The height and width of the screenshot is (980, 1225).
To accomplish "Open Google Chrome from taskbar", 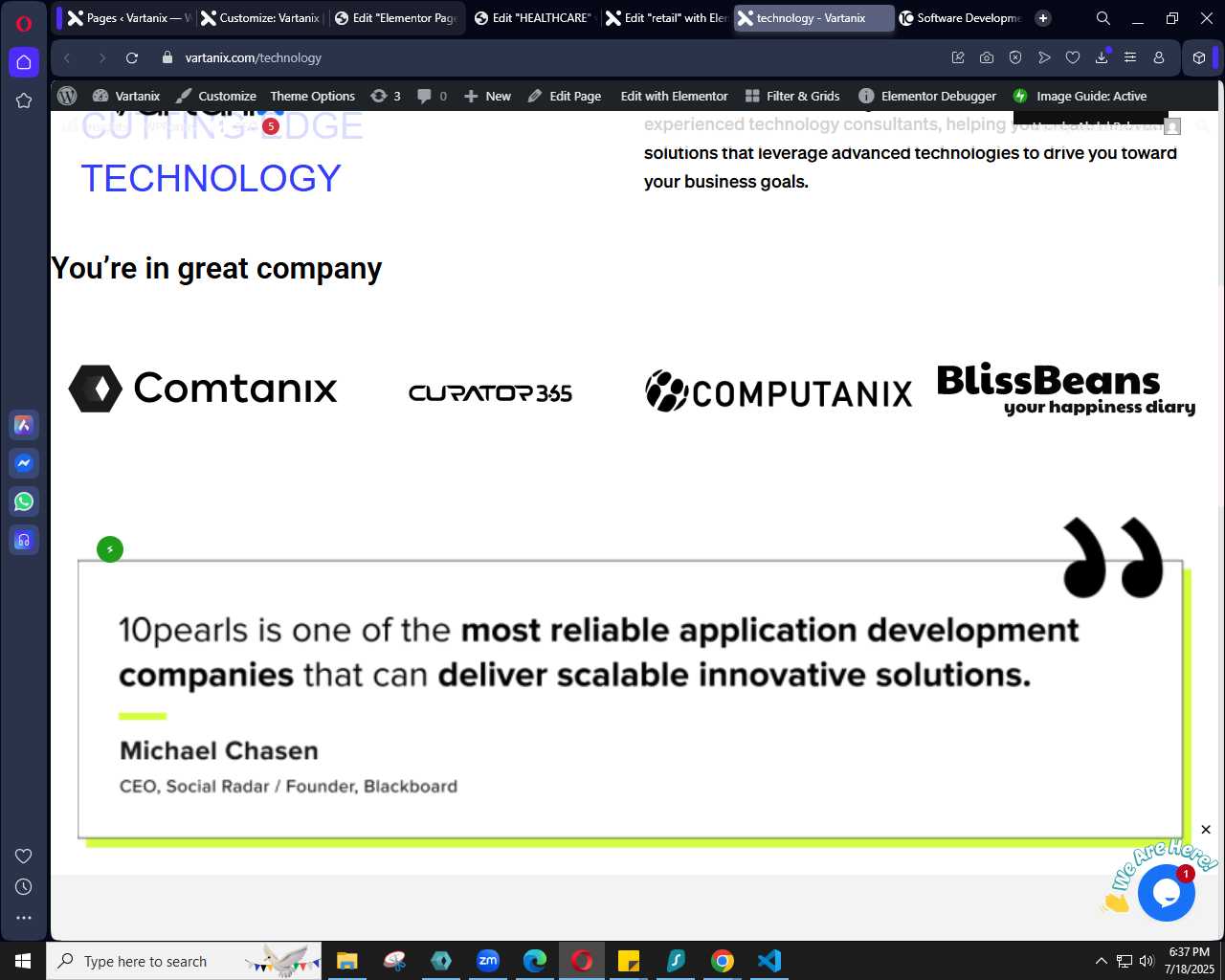I will [723, 961].
